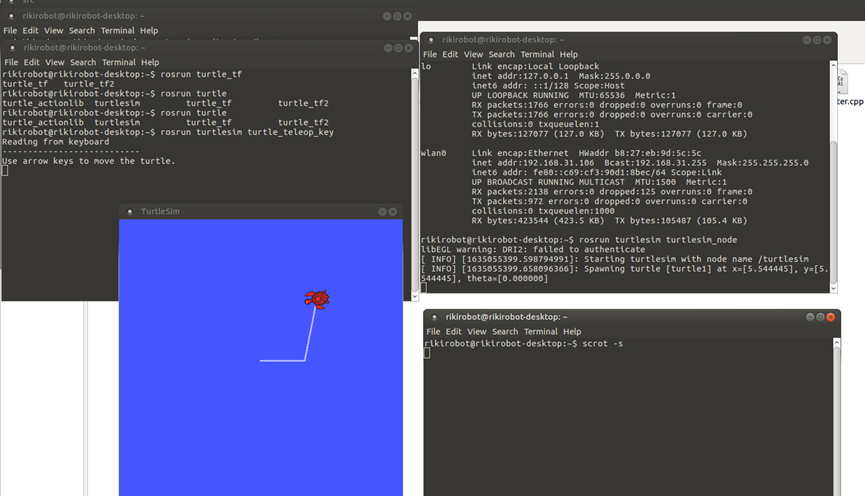This screenshot has height=496, width=865.
Task: Click 'HWaddr b8:27:eb:9d:5c:5c' text
Action: coord(640,153)
